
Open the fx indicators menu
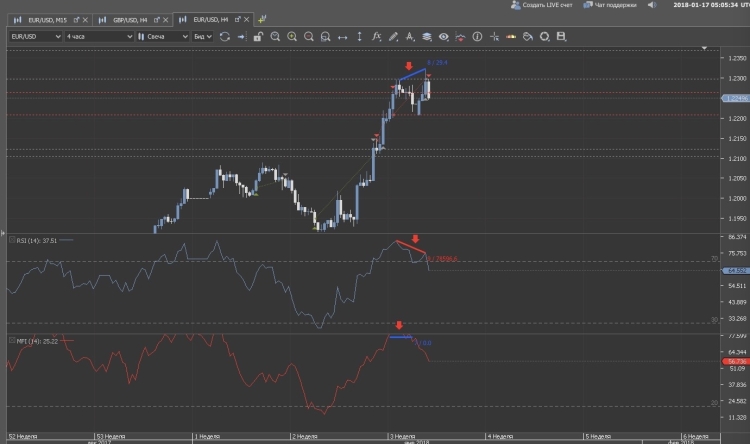(376, 36)
